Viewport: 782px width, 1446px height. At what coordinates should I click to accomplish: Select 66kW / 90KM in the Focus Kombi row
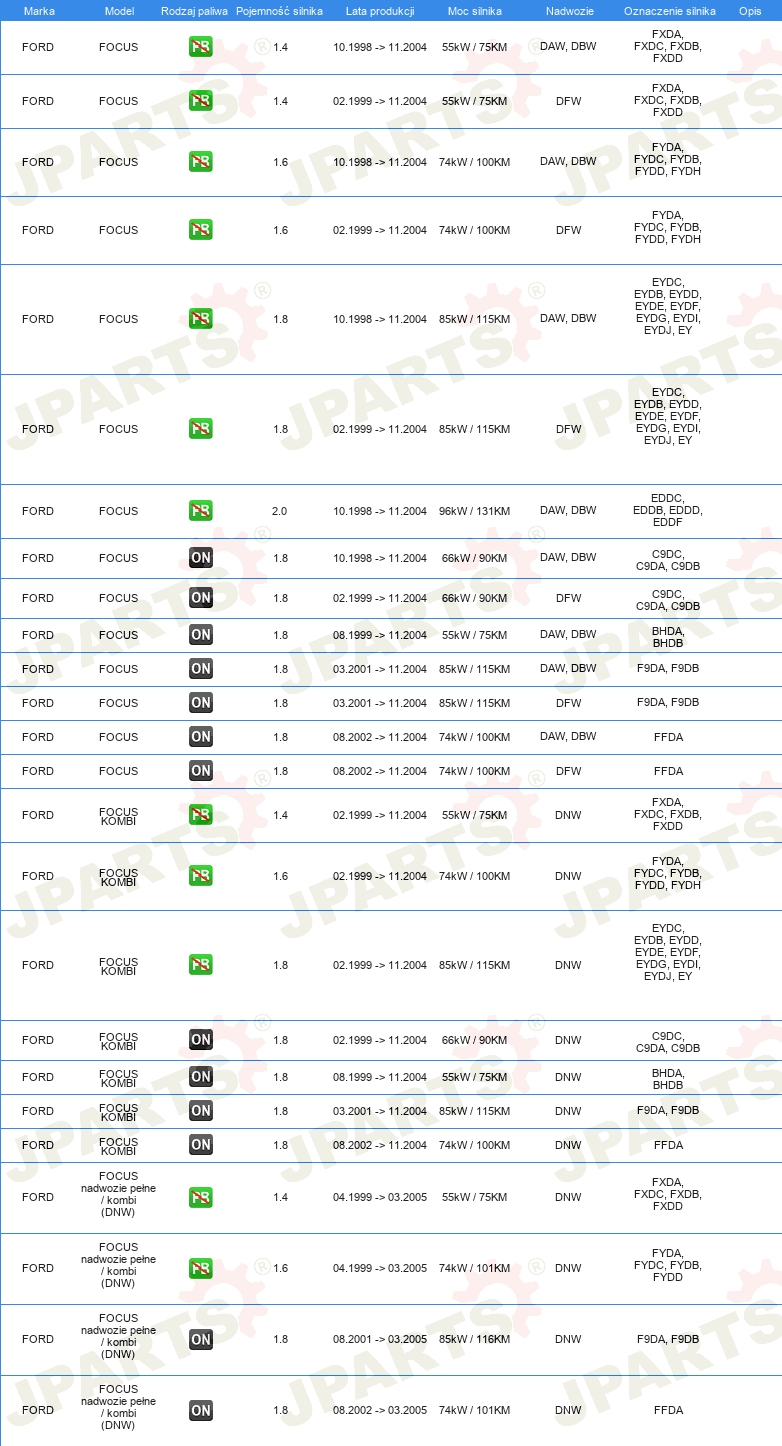tap(474, 1040)
